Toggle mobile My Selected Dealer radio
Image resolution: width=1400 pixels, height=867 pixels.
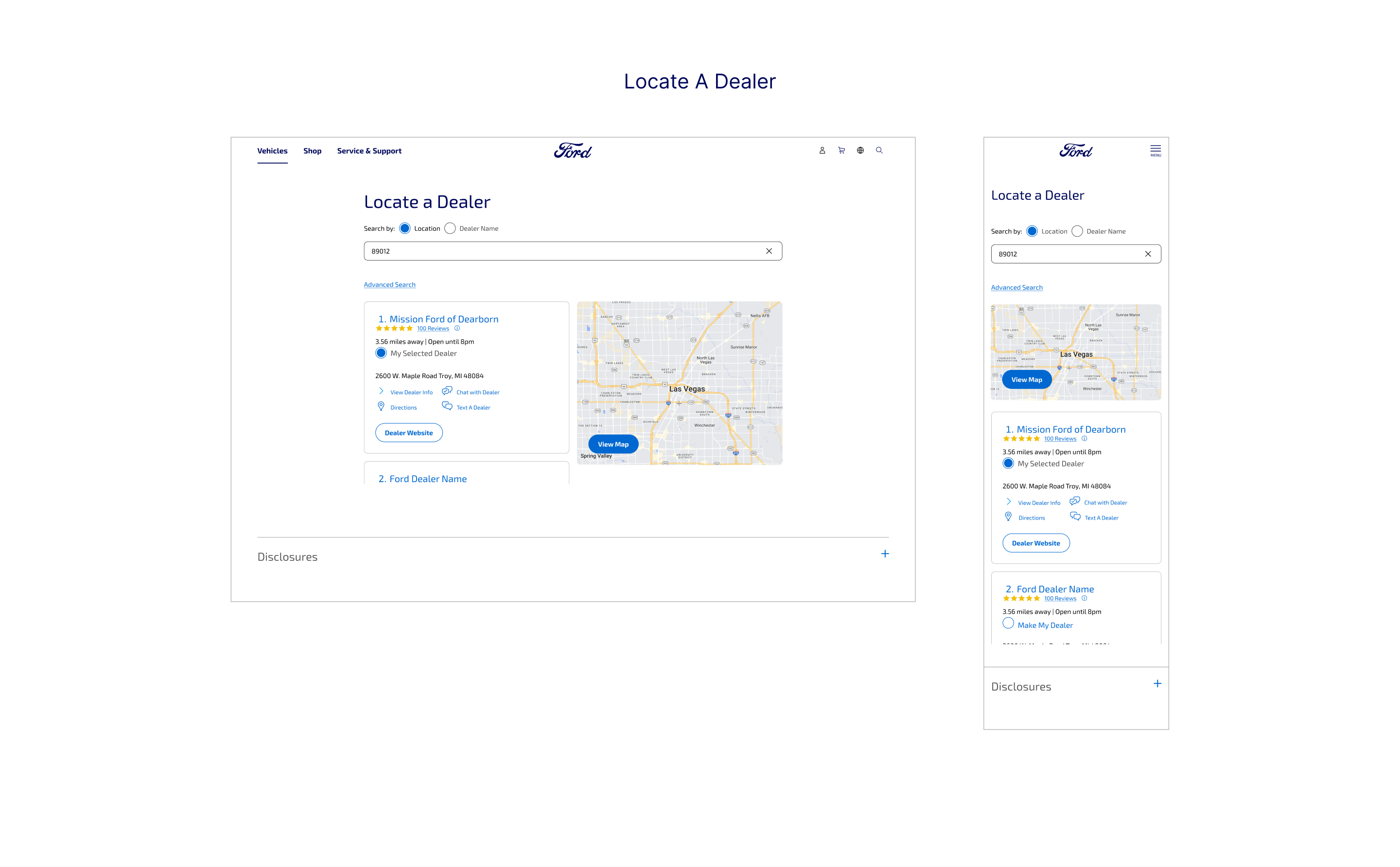tap(1008, 463)
